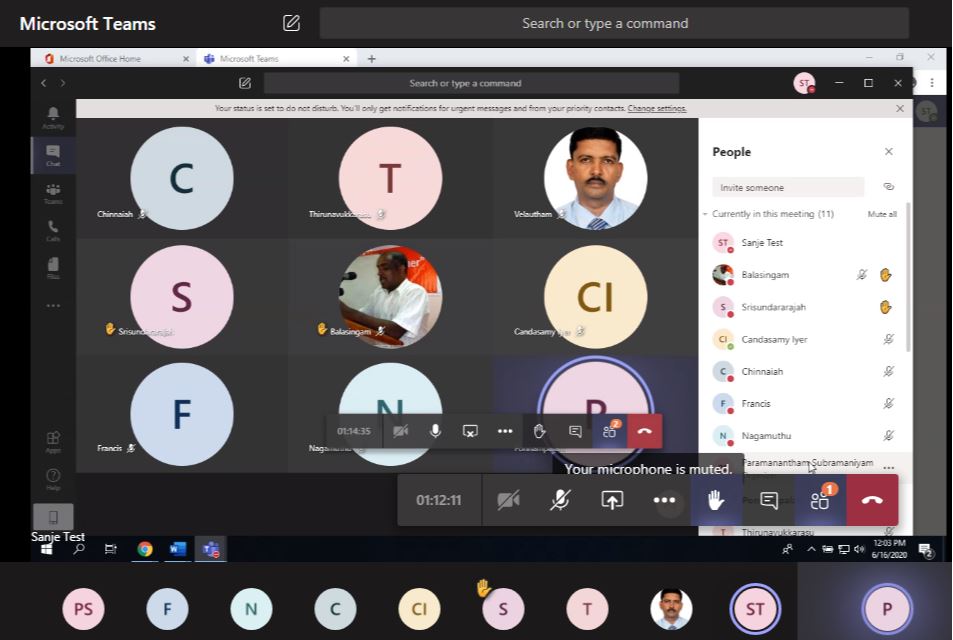Open more apps ellipsis in shared Teams sidebar

pos(53,306)
